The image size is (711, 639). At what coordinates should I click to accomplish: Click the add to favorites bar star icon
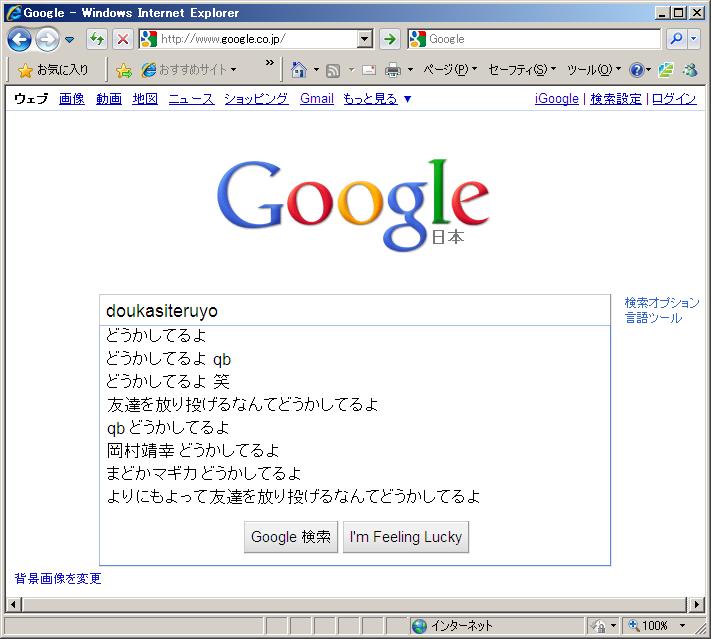click(x=123, y=70)
